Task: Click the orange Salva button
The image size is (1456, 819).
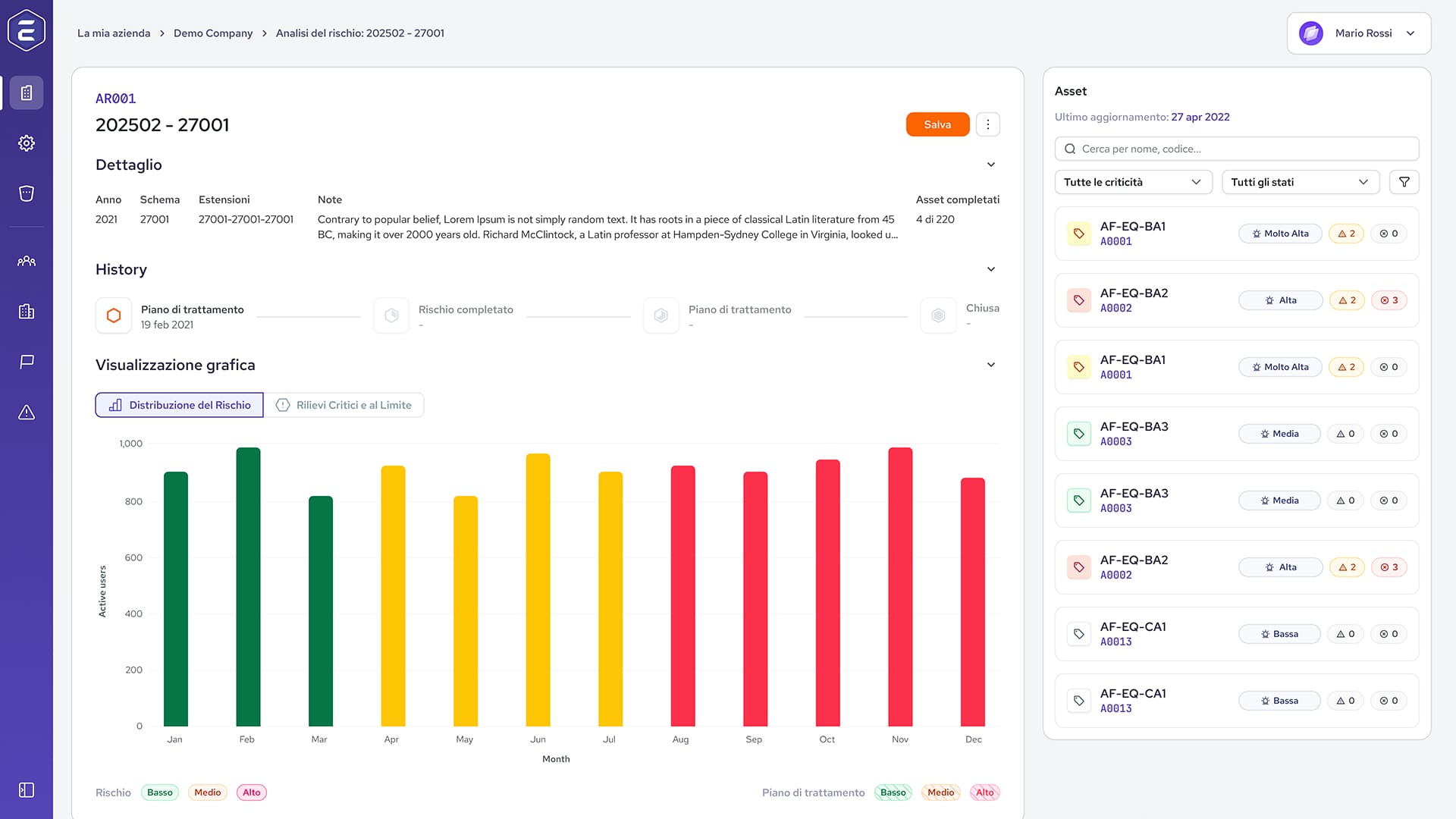Action: coord(937,124)
